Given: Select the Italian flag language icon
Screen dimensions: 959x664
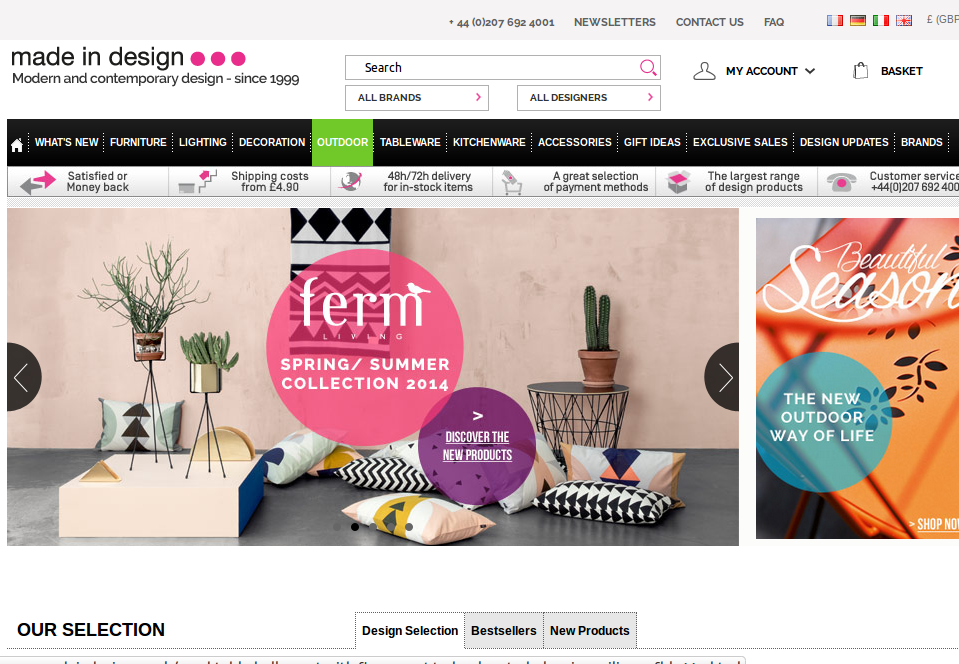Looking at the screenshot, I should click(881, 20).
